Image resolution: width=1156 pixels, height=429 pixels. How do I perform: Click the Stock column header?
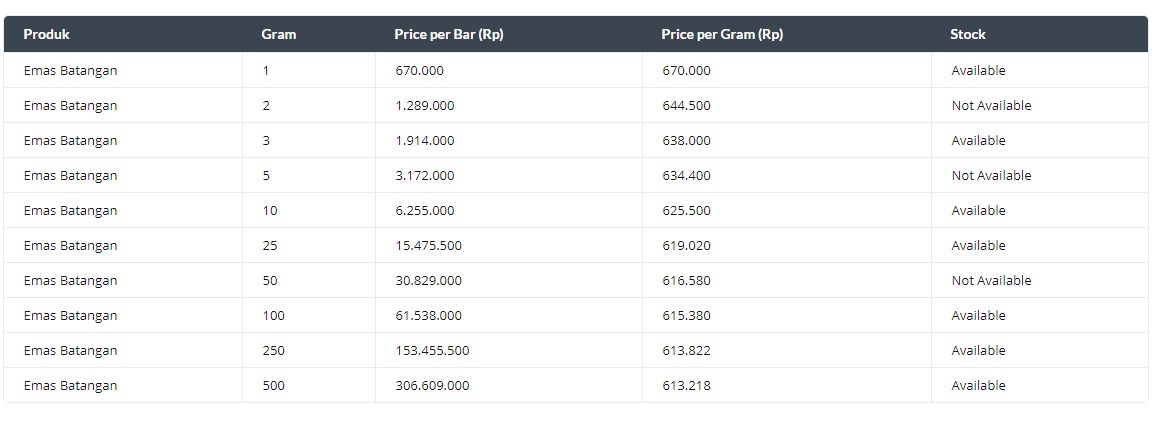click(967, 34)
